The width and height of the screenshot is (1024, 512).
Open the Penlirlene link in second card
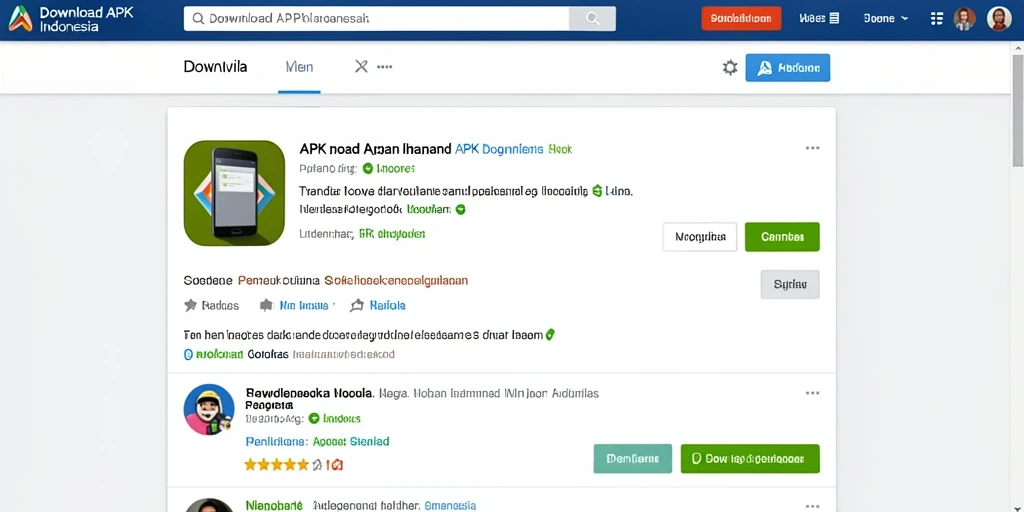275,441
